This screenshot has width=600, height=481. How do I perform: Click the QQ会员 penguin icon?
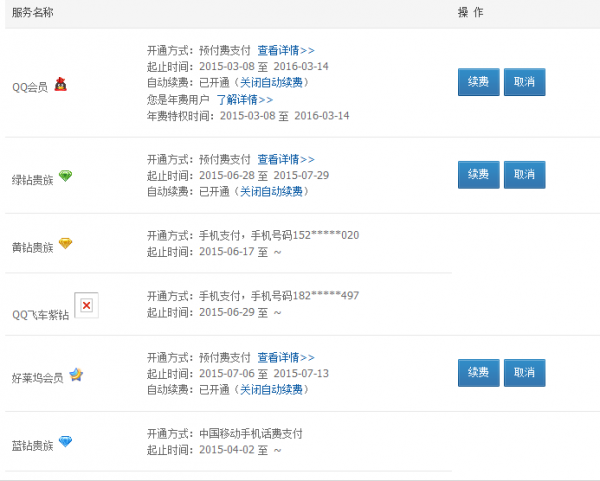pyautogui.click(x=60, y=84)
